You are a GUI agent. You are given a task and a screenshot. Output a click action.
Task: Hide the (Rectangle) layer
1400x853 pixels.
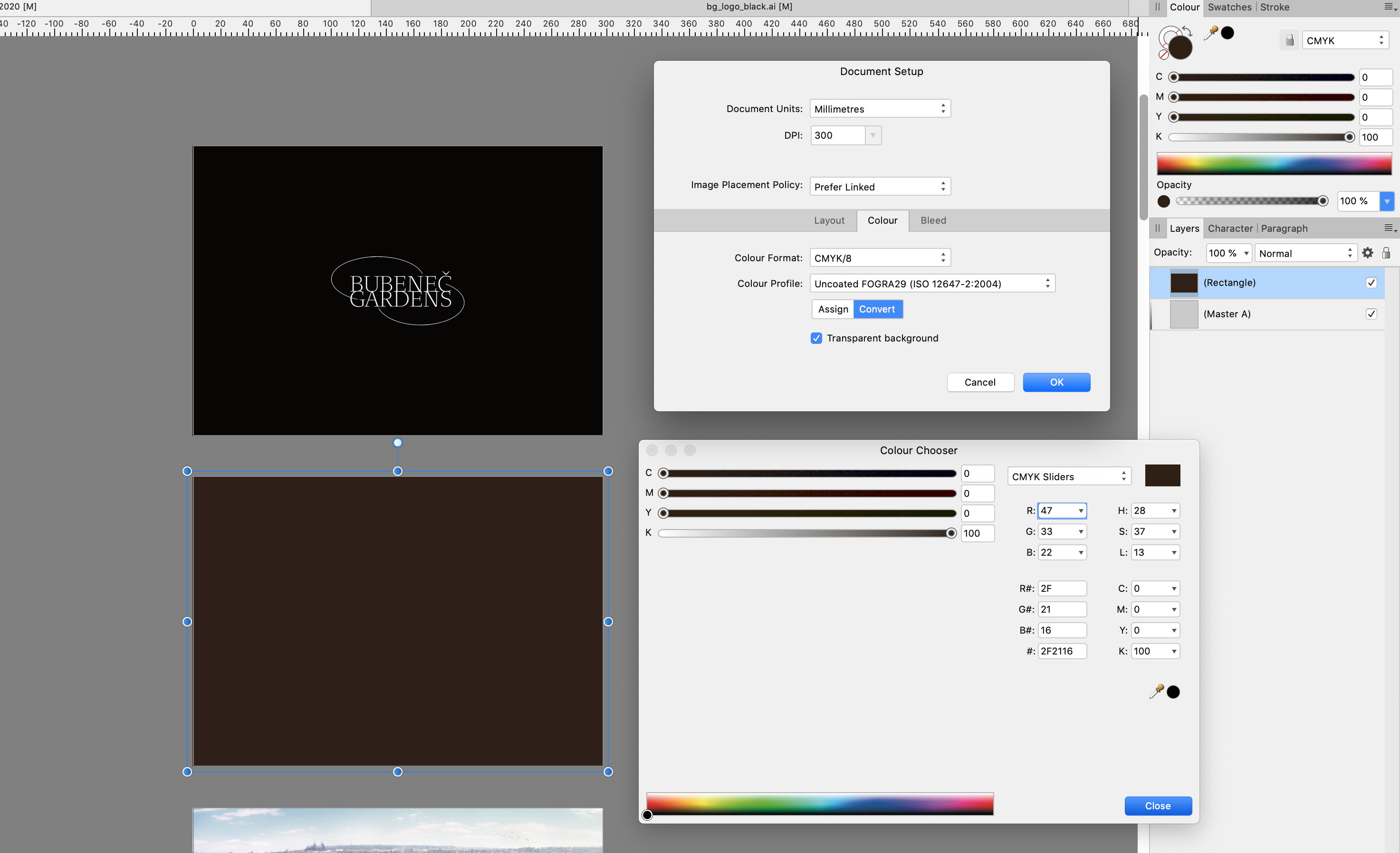click(x=1371, y=283)
